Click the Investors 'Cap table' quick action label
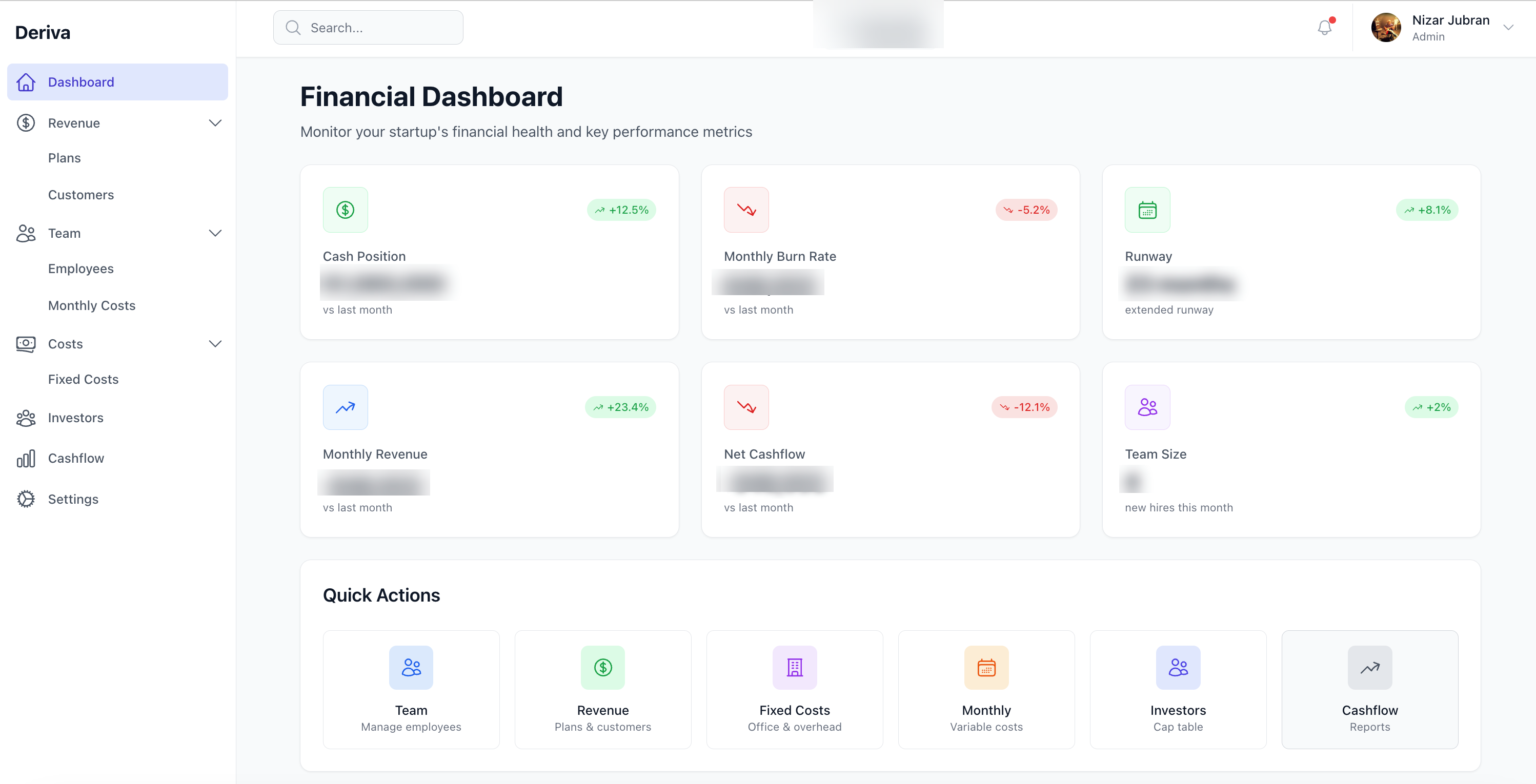1536x784 pixels. tap(1178, 727)
